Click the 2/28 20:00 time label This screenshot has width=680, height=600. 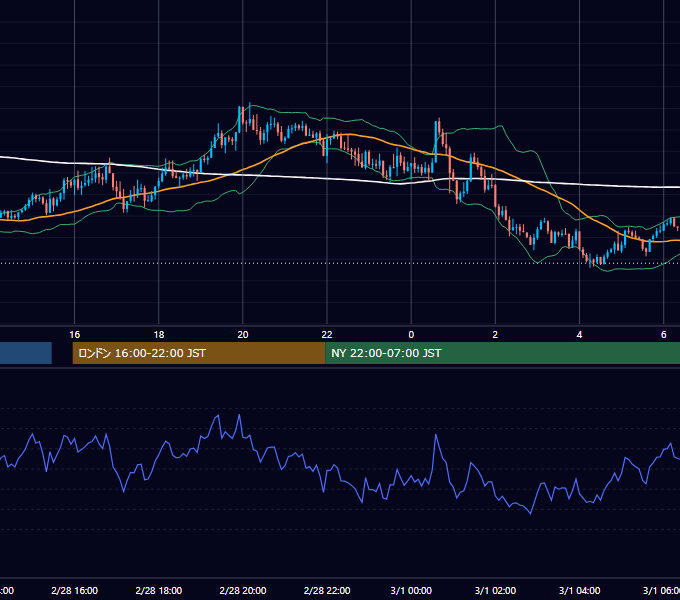click(x=243, y=590)
